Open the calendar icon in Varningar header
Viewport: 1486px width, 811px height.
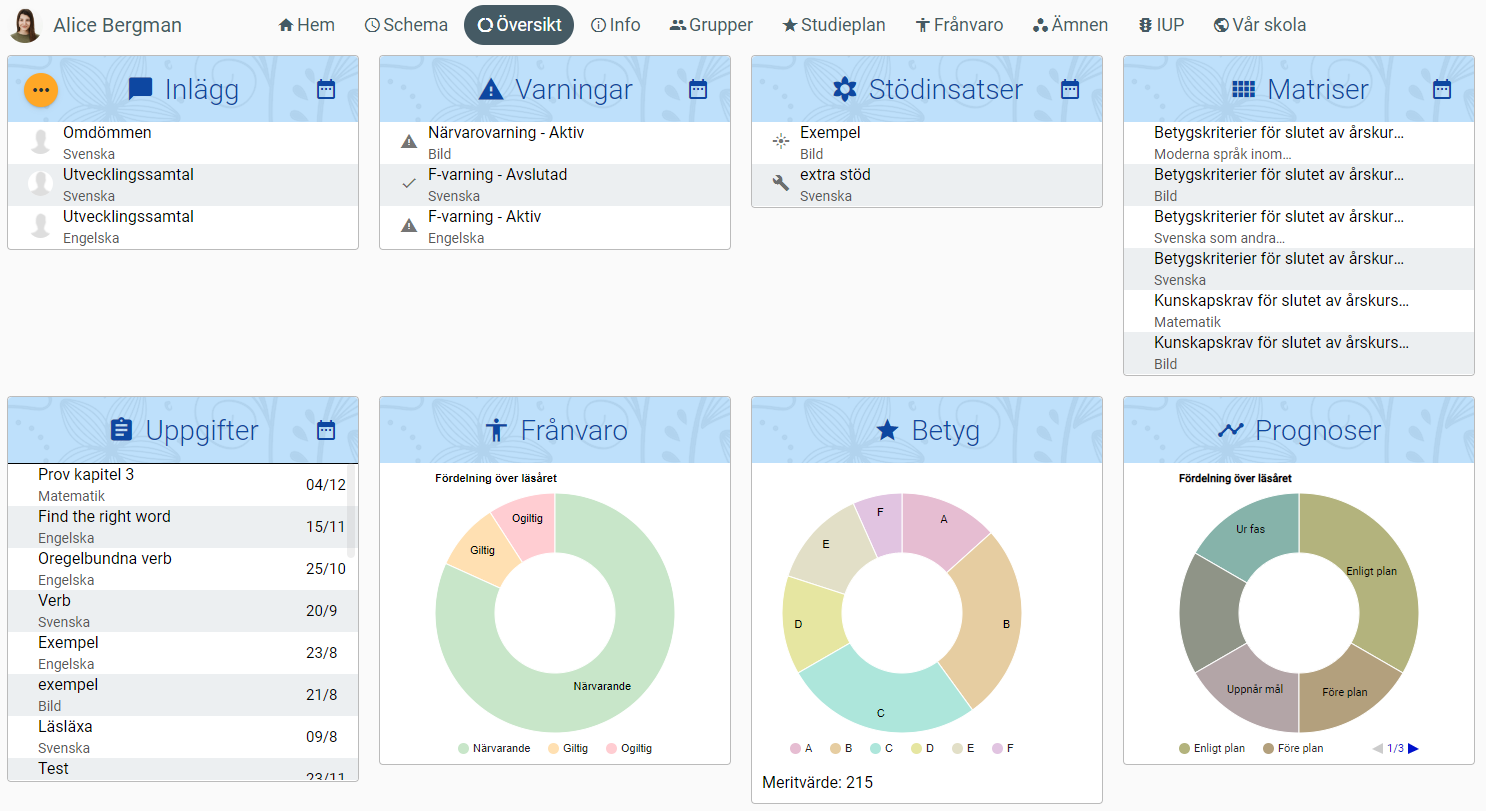point(698,90)
